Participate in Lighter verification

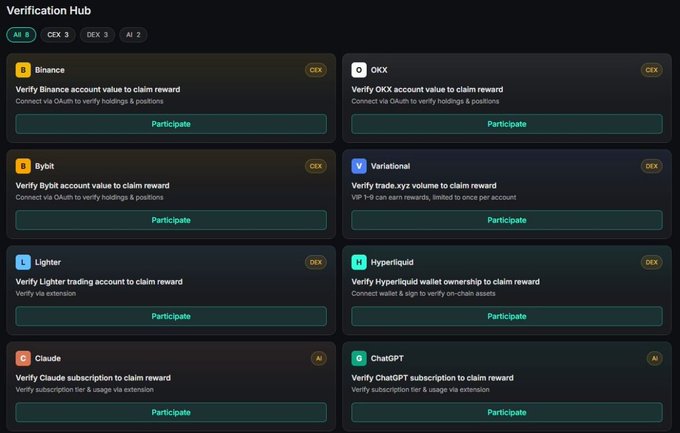coord(171,316)
